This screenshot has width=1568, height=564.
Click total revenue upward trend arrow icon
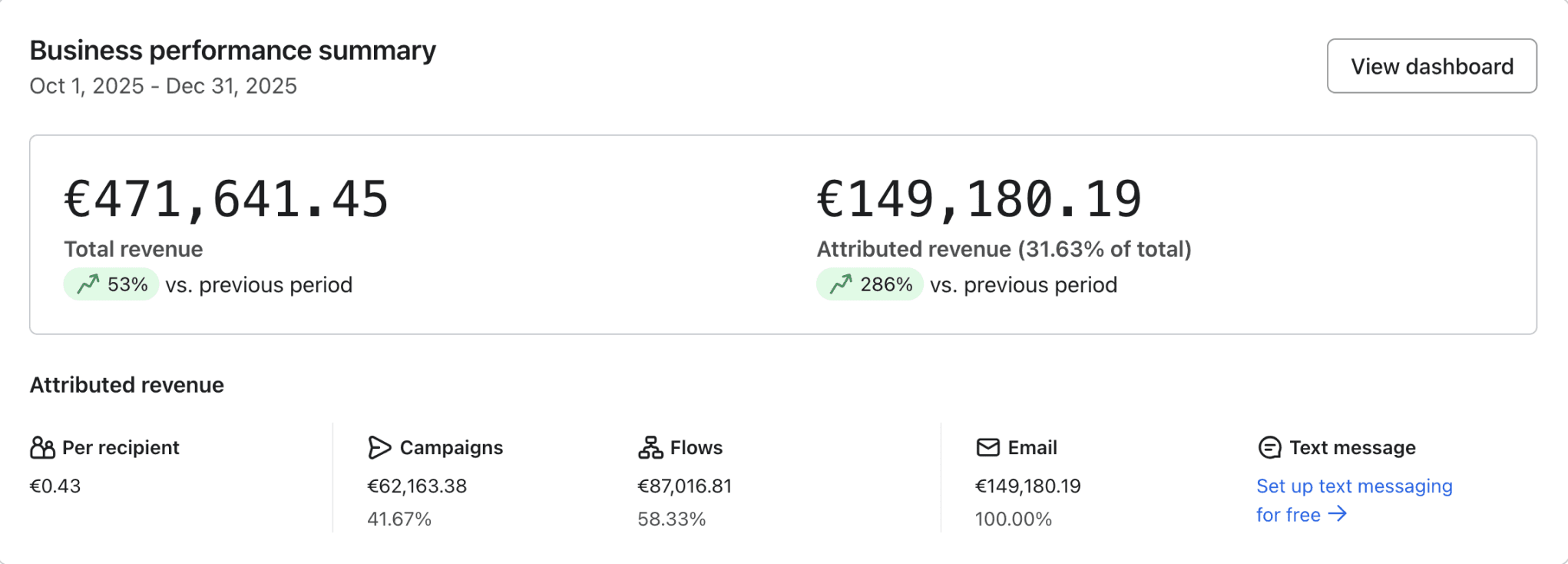88,284
